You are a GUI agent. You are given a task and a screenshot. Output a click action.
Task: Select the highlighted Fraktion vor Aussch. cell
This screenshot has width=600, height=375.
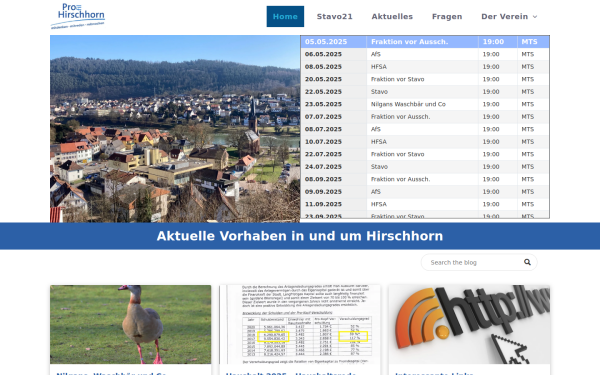(422, 42)
